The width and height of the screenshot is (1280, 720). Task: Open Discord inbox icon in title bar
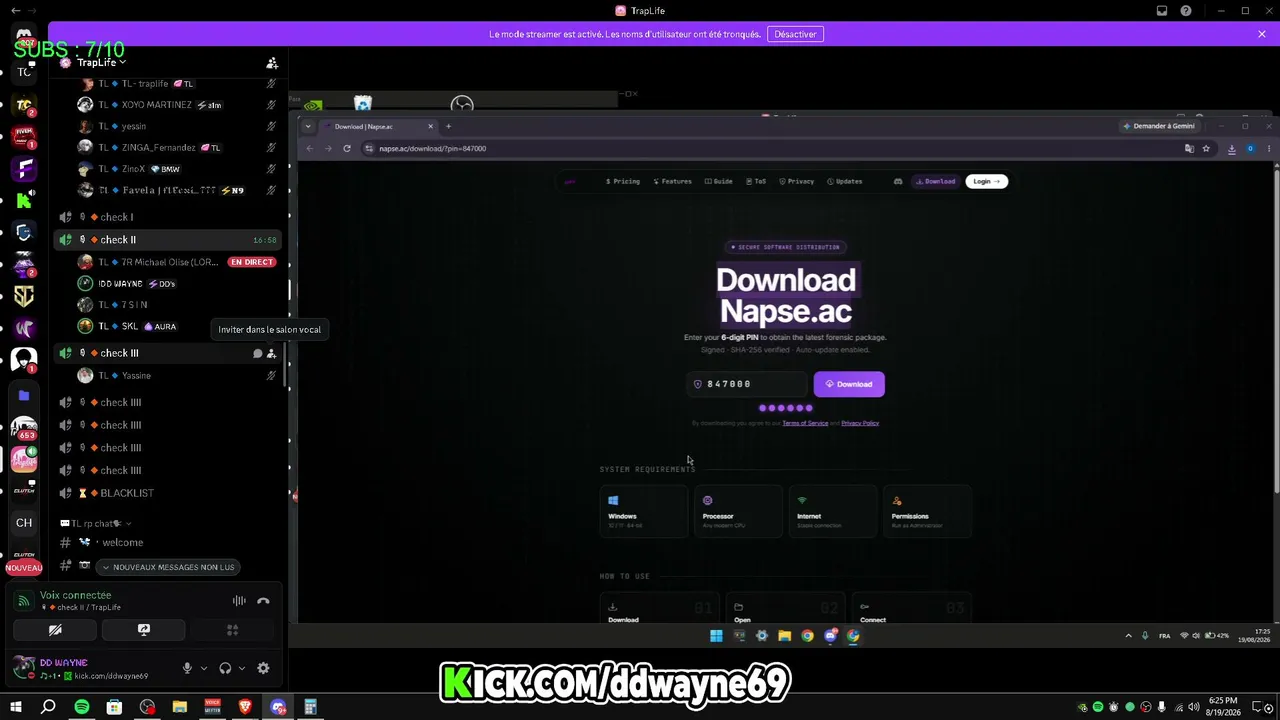tap(1162, 11)
